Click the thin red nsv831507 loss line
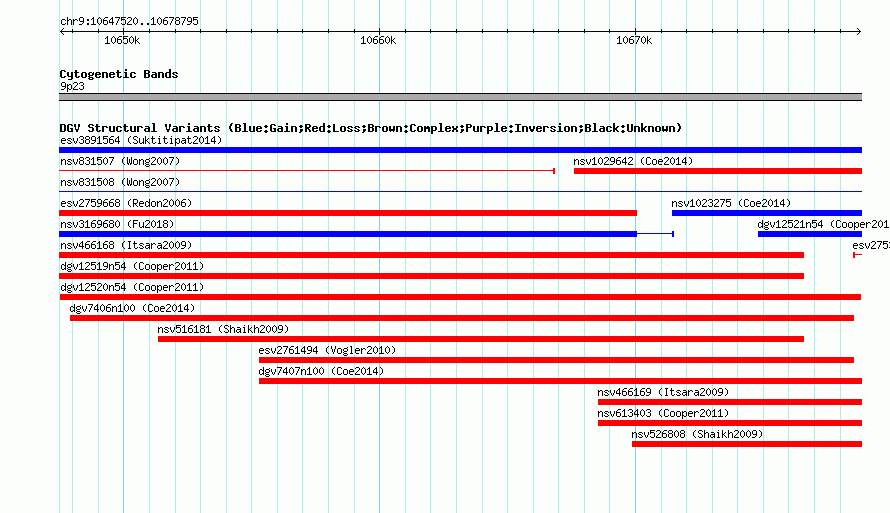Image resolution: width=890 pixels, height=513 pixels. click(307, 171)
